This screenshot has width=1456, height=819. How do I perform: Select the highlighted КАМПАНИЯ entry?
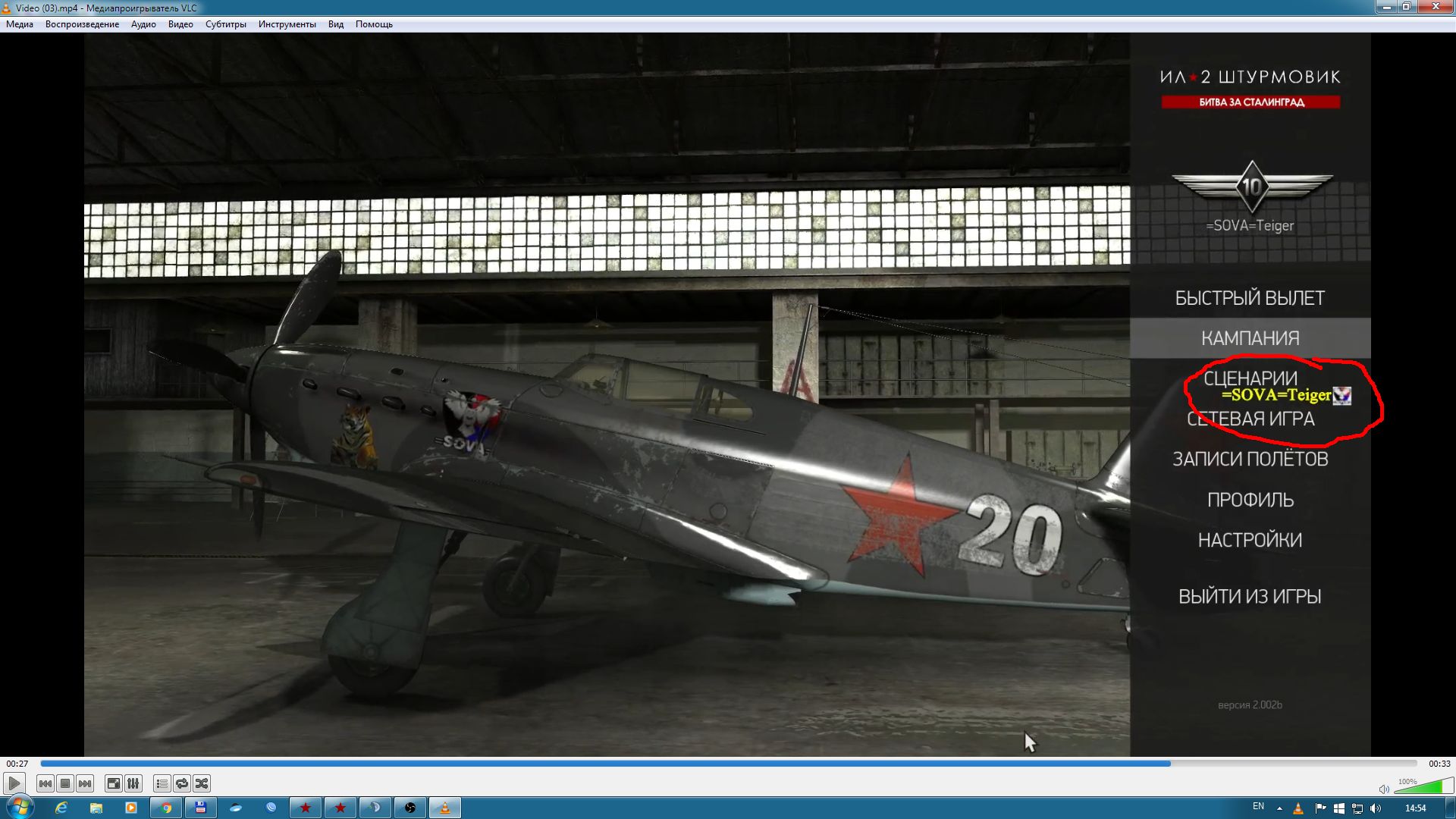coord(1250,338)
